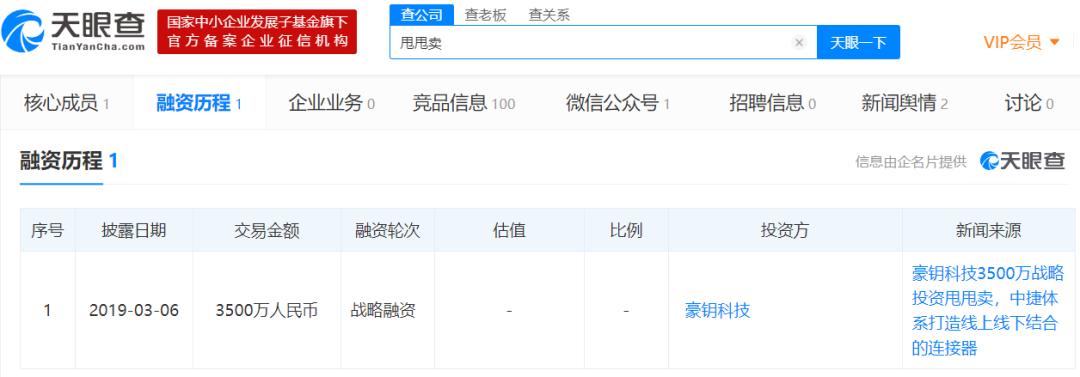Click the red 官方备案企业征信机构 banner
This screenshot has height=377, width=1080.
[x=257, y=32]
